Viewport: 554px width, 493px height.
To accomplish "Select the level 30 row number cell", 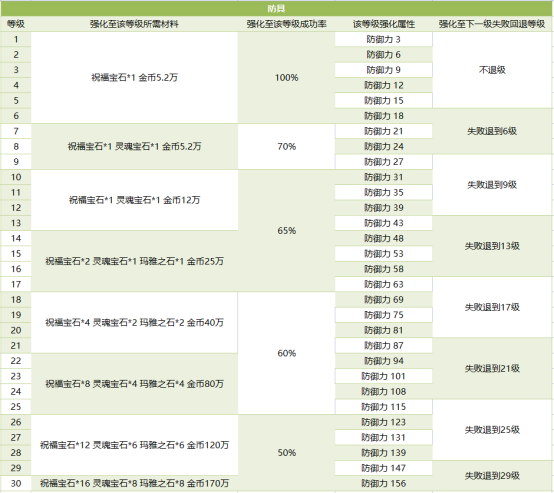I will [x=16, y=483].
